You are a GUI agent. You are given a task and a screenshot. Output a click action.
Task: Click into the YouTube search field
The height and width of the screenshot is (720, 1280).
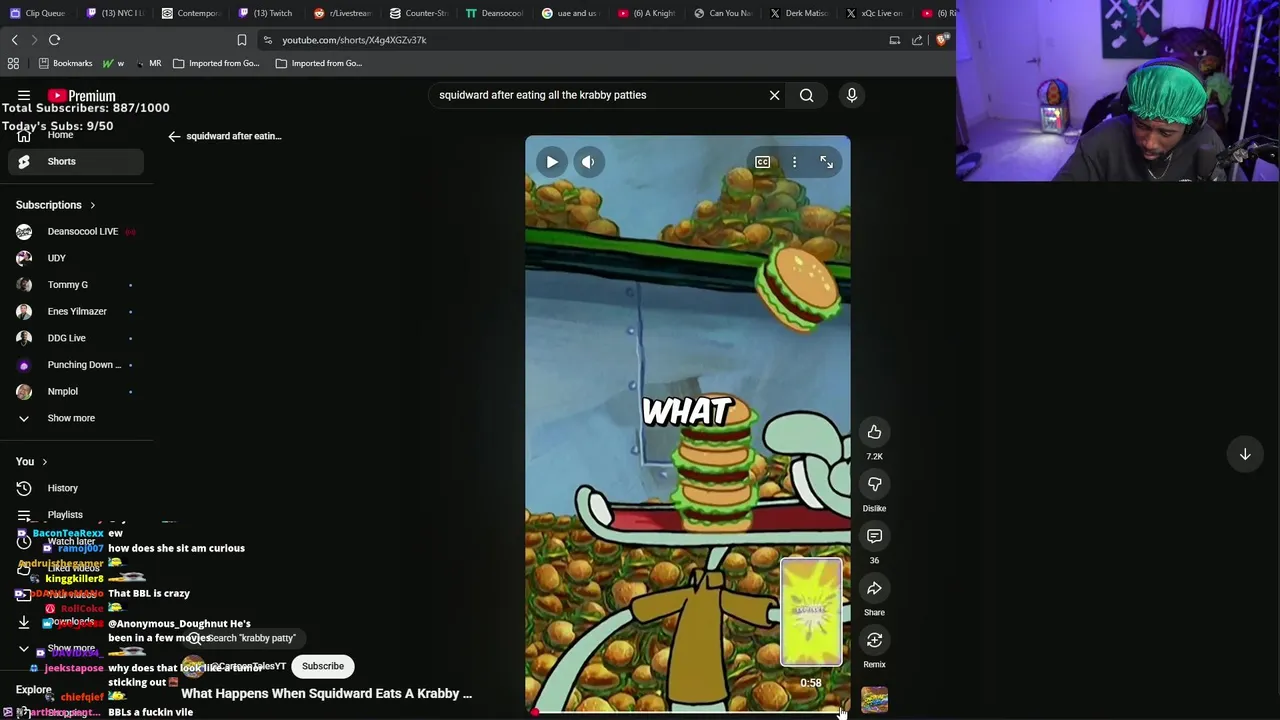[x=598, y=95]
